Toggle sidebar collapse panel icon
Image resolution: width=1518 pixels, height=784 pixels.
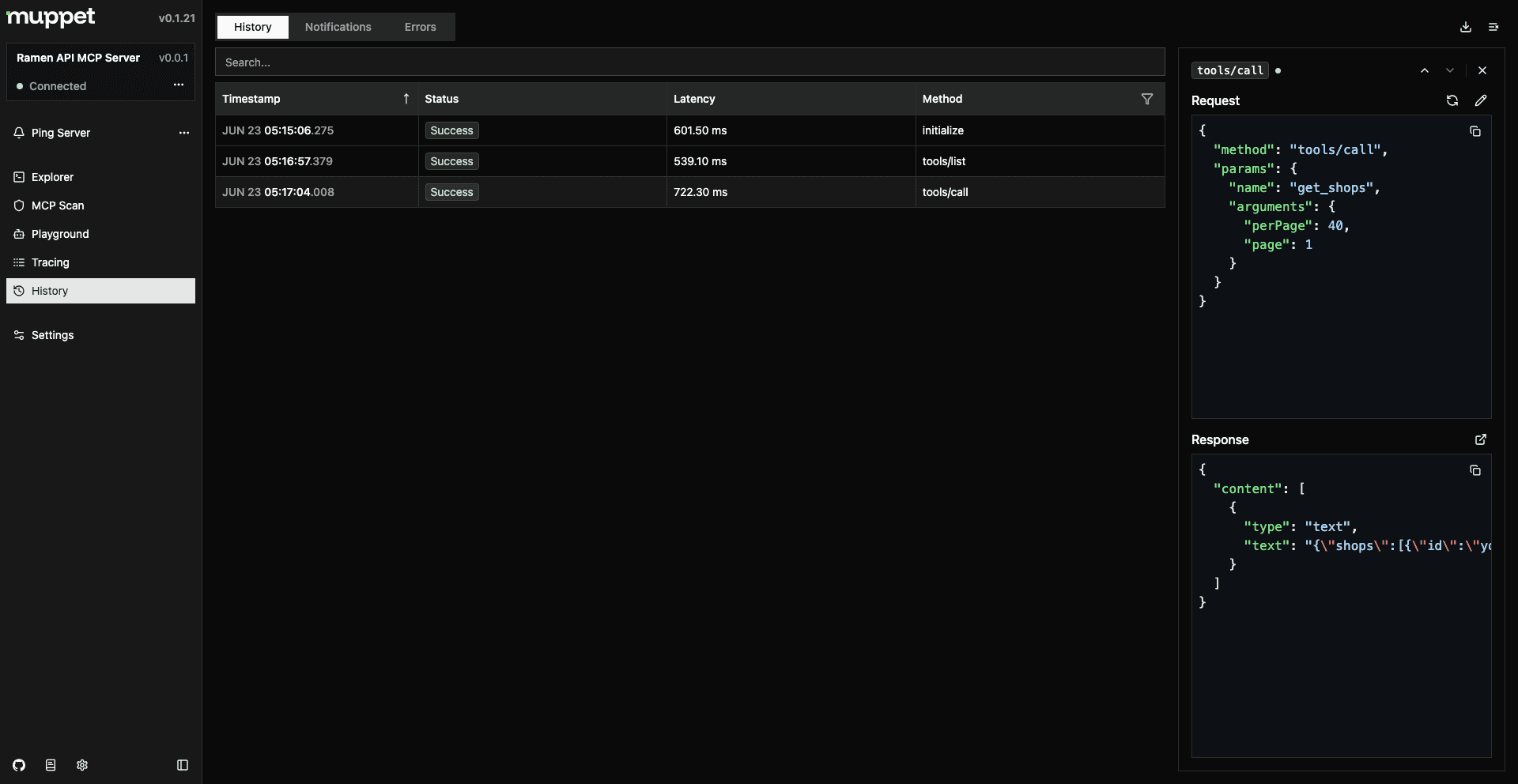(183, 765)
